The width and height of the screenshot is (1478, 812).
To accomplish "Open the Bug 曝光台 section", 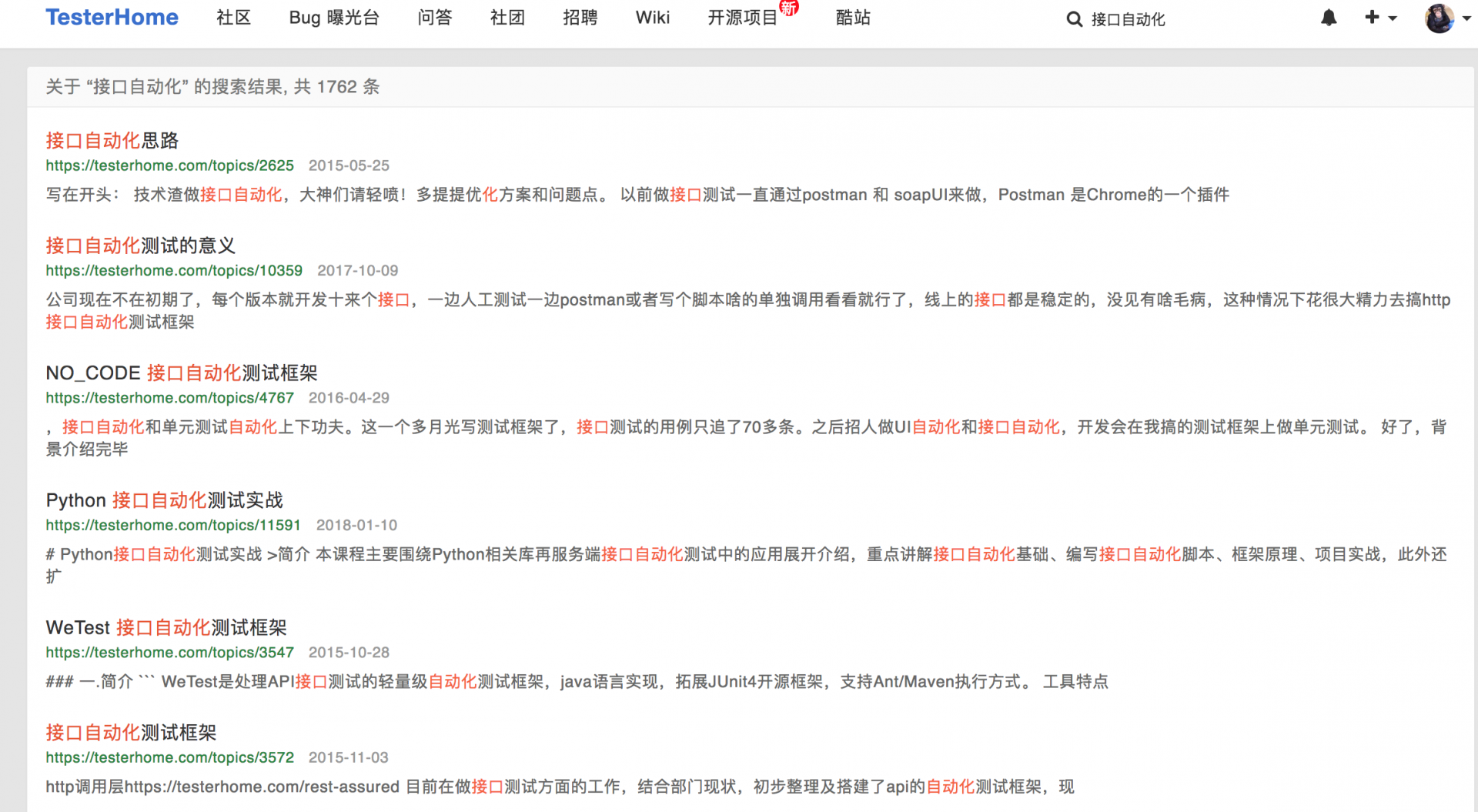I will click(334, 18).
